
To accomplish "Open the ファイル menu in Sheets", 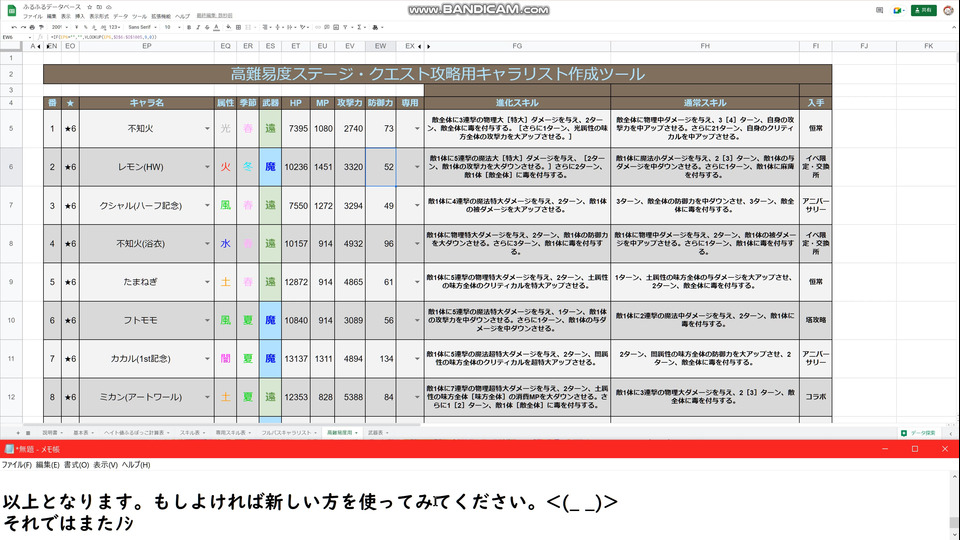I will 32,16.
